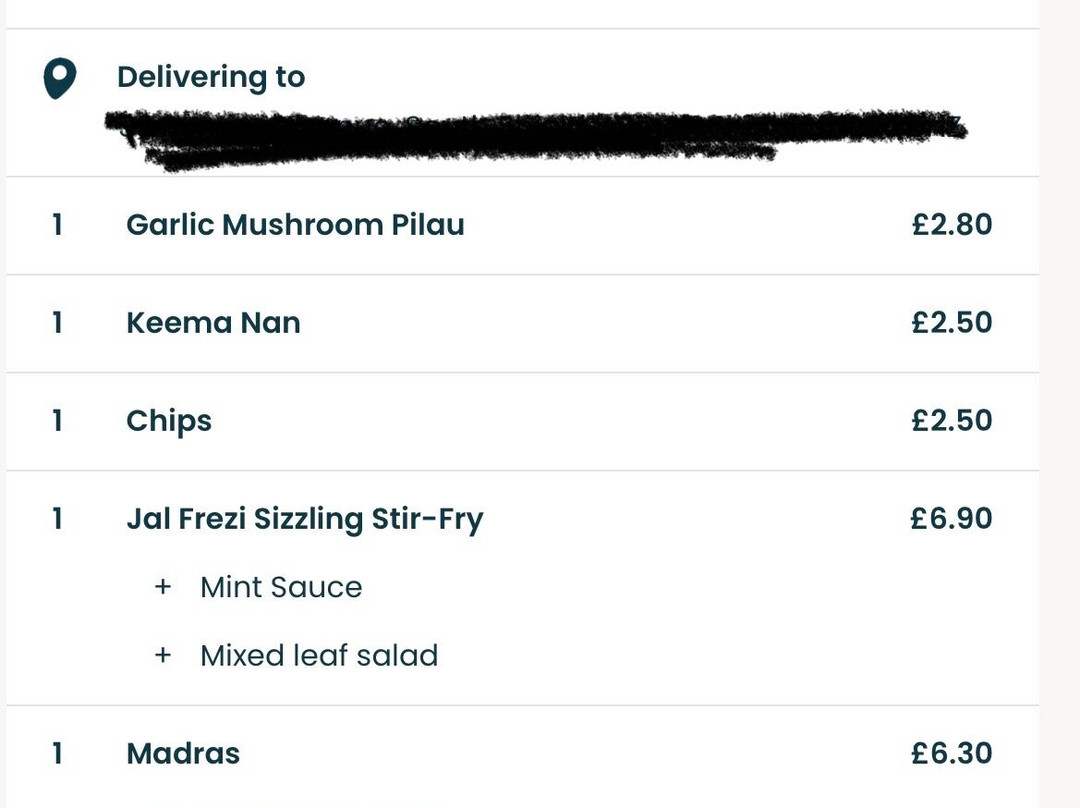Select the Keema Nan item

pos(214,322)
